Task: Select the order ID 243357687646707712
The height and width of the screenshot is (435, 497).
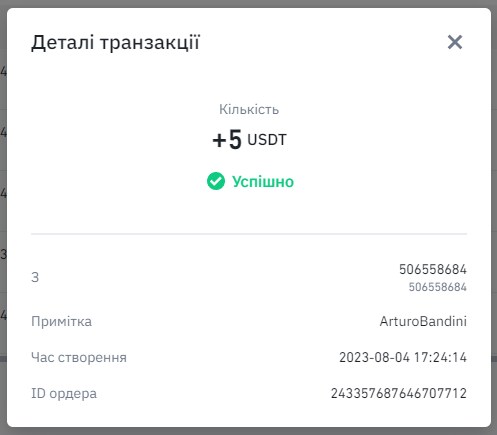Action: click(399, 393)
